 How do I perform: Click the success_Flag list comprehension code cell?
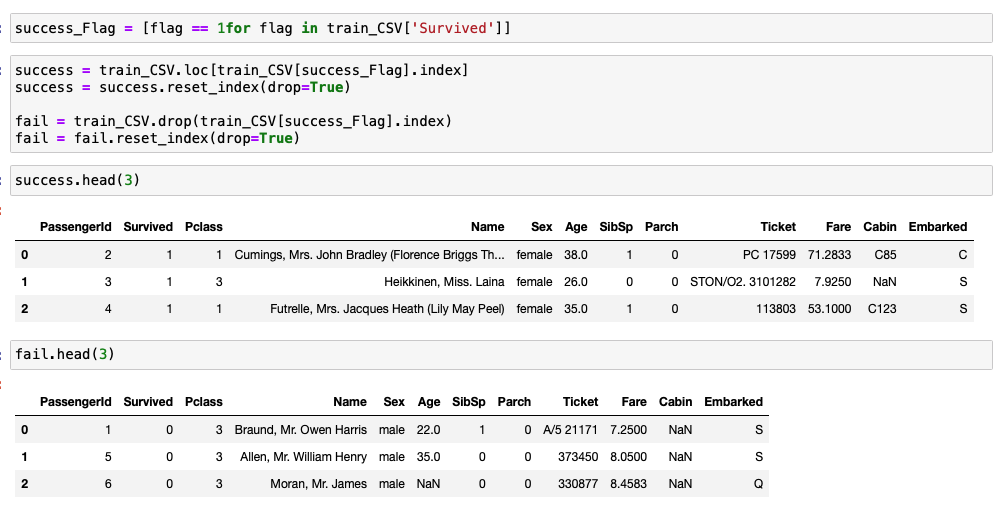pos(501,28)
